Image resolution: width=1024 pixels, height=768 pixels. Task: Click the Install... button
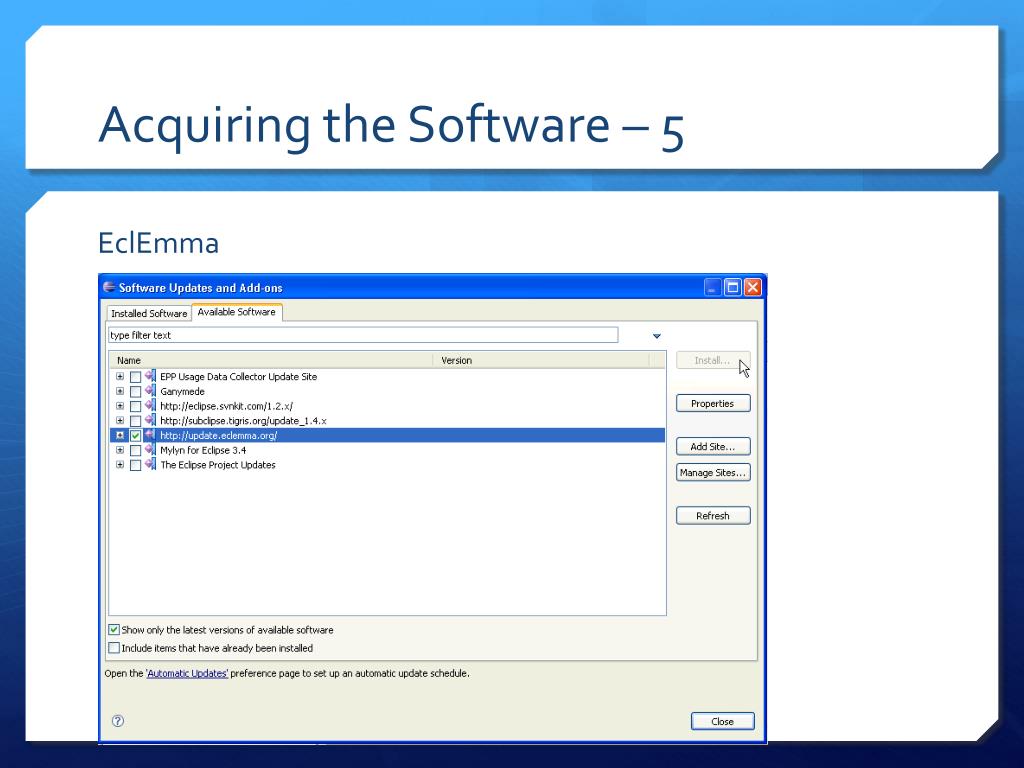712,360
